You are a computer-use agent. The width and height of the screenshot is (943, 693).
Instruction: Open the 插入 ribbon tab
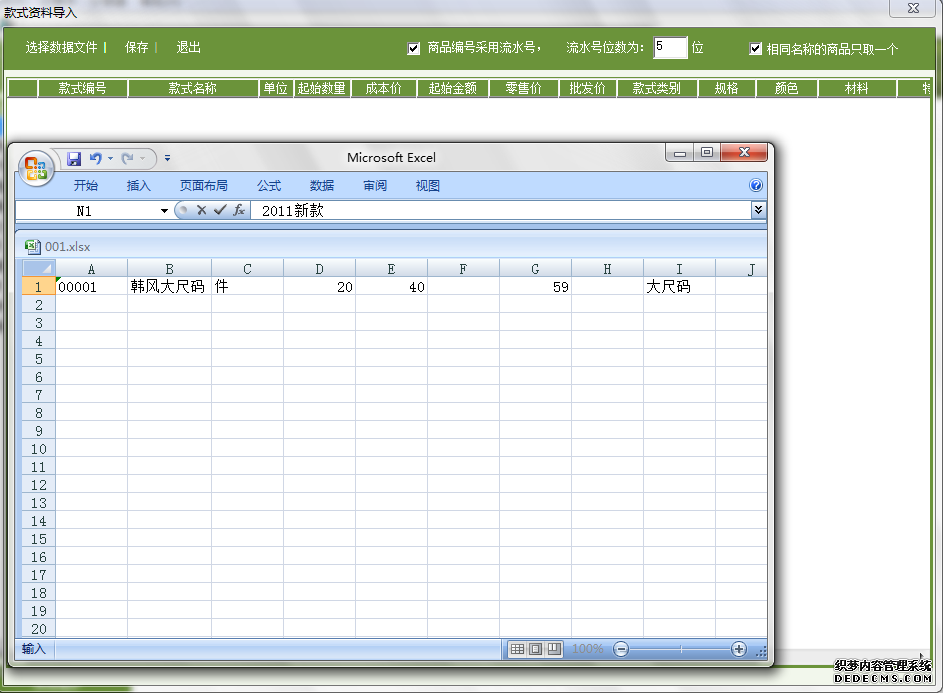[x=138, y=185]
